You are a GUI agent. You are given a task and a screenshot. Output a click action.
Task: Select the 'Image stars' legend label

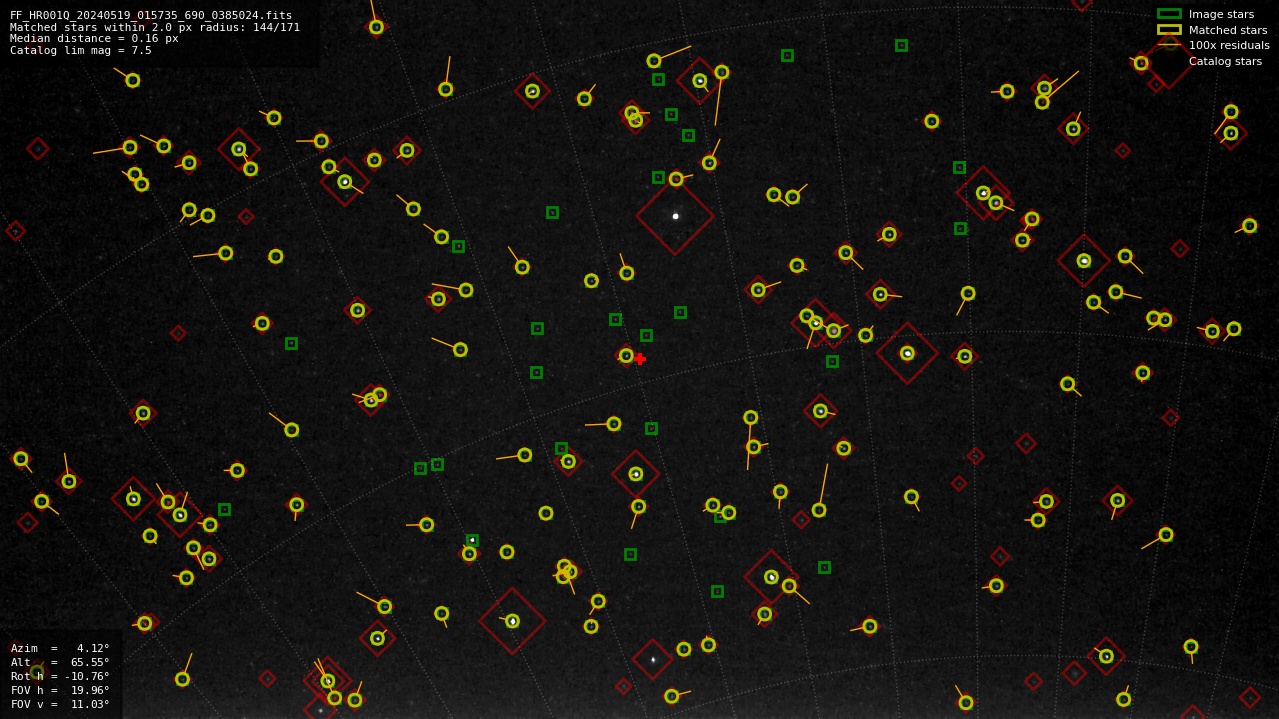pyautogui.click(x=1221, y=14)
